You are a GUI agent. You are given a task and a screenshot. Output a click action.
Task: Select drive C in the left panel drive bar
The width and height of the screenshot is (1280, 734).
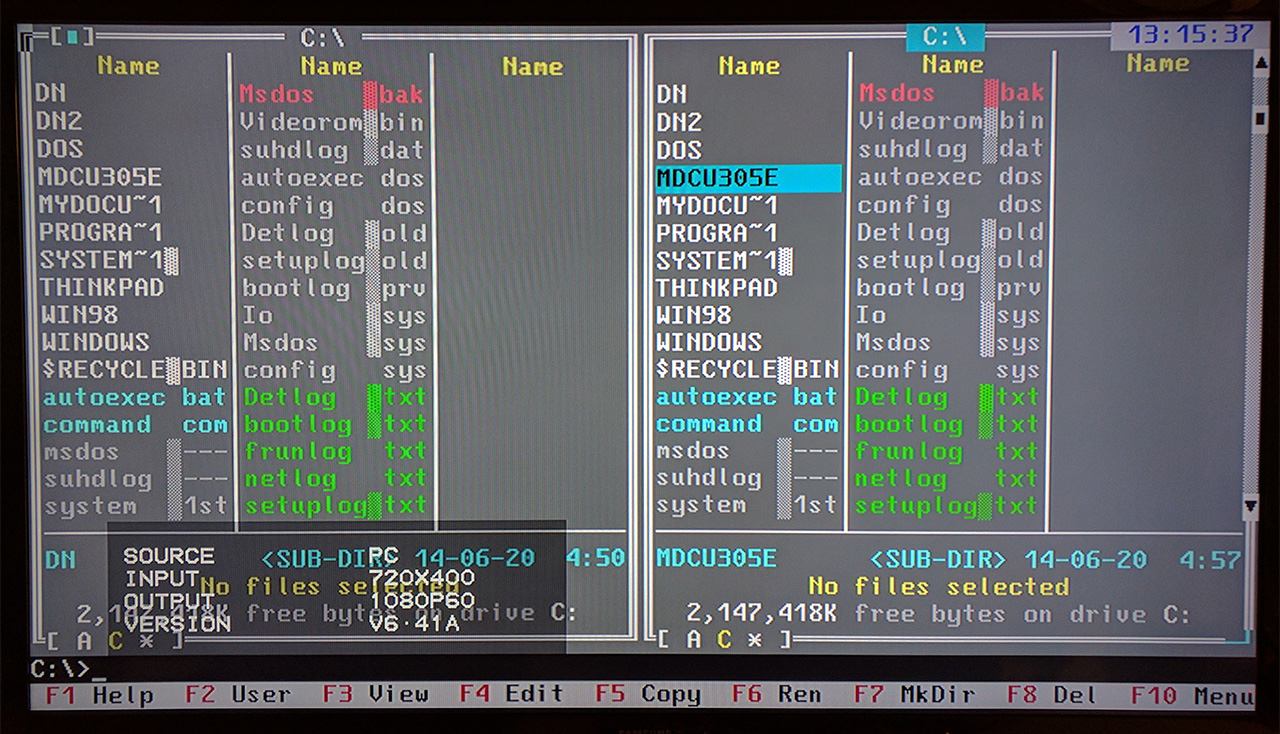[x=115, y=640]
